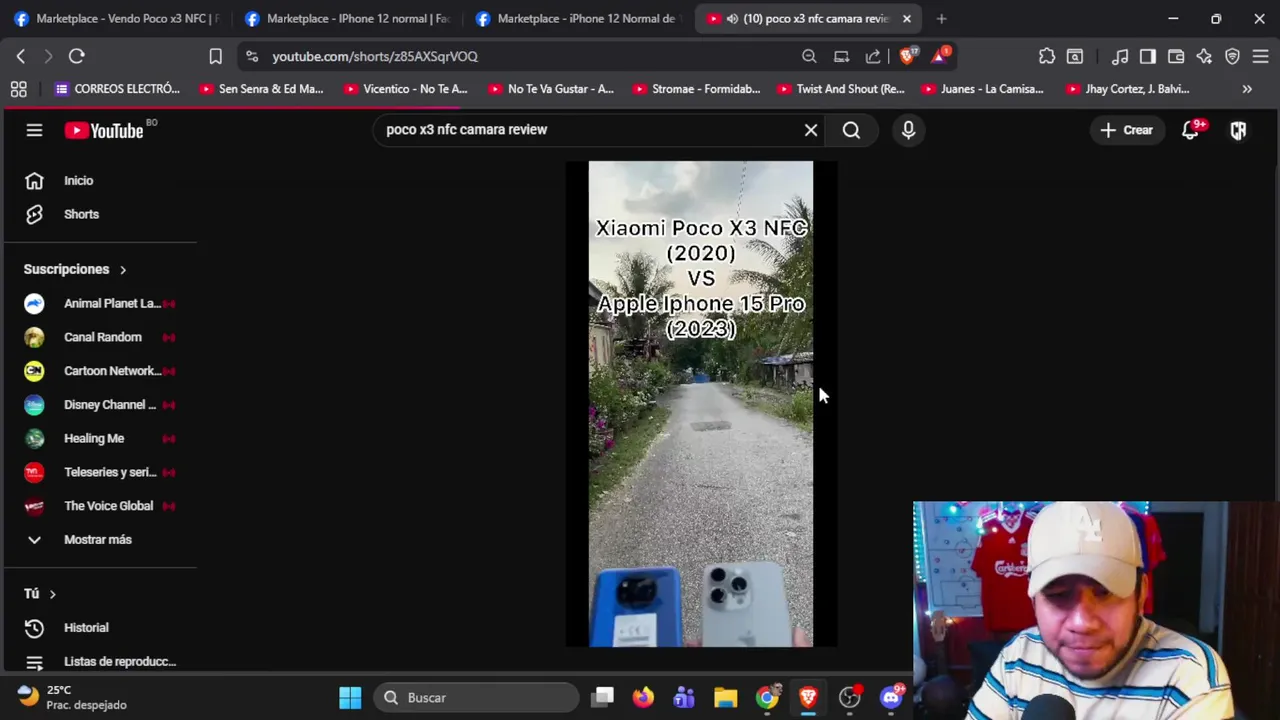The width and height of the screenshot is (1280, 720).
Task: Bookmark this page with bookmark icon
Action: tap(215, 57)
